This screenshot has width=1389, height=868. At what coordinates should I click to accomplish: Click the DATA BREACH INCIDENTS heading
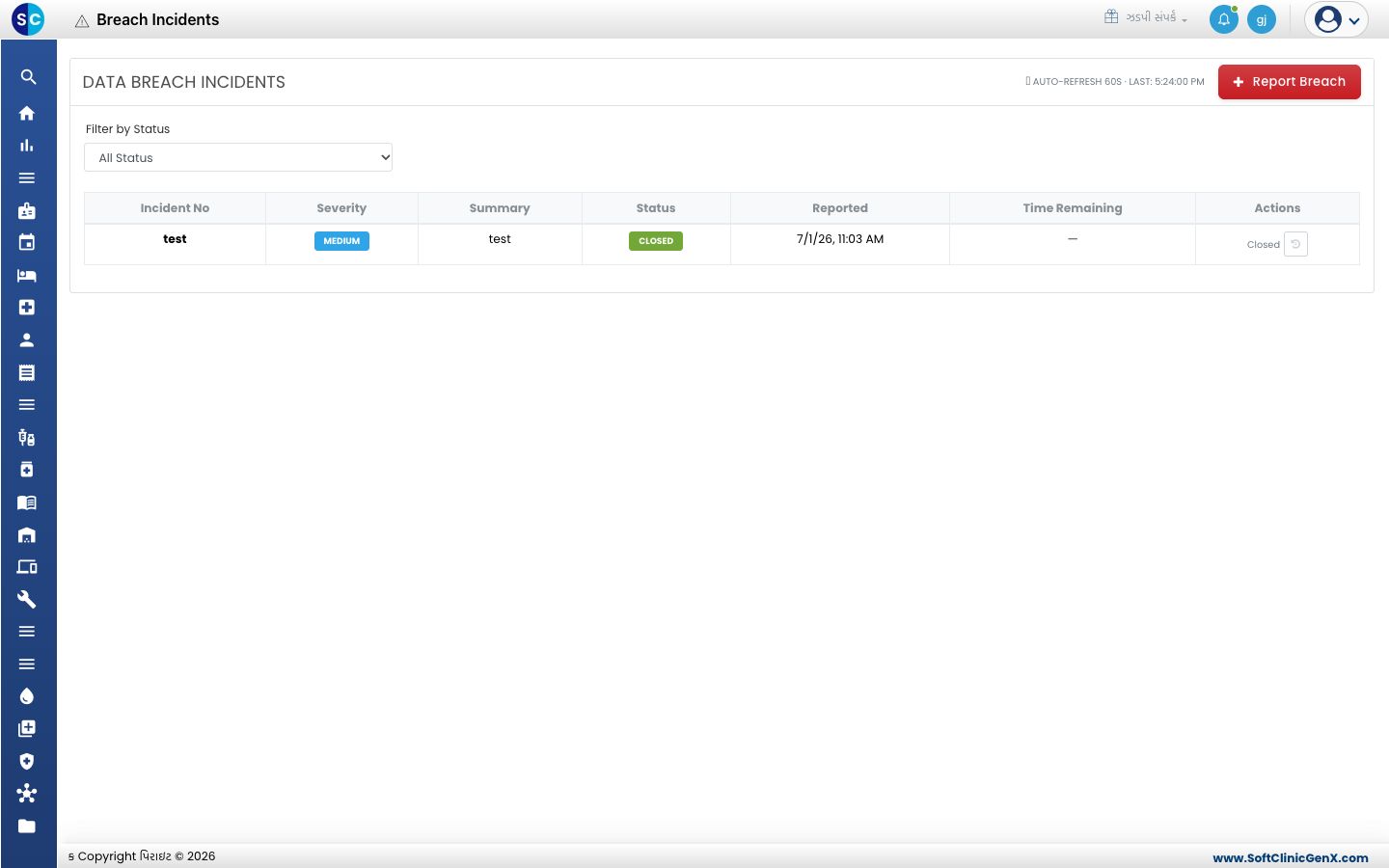click(x=184, y=82)
